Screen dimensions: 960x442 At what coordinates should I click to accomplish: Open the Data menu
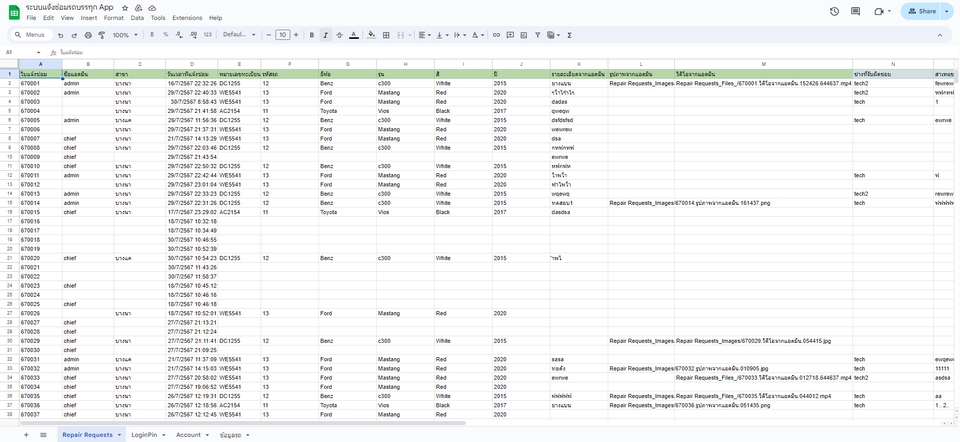point(137,18)
